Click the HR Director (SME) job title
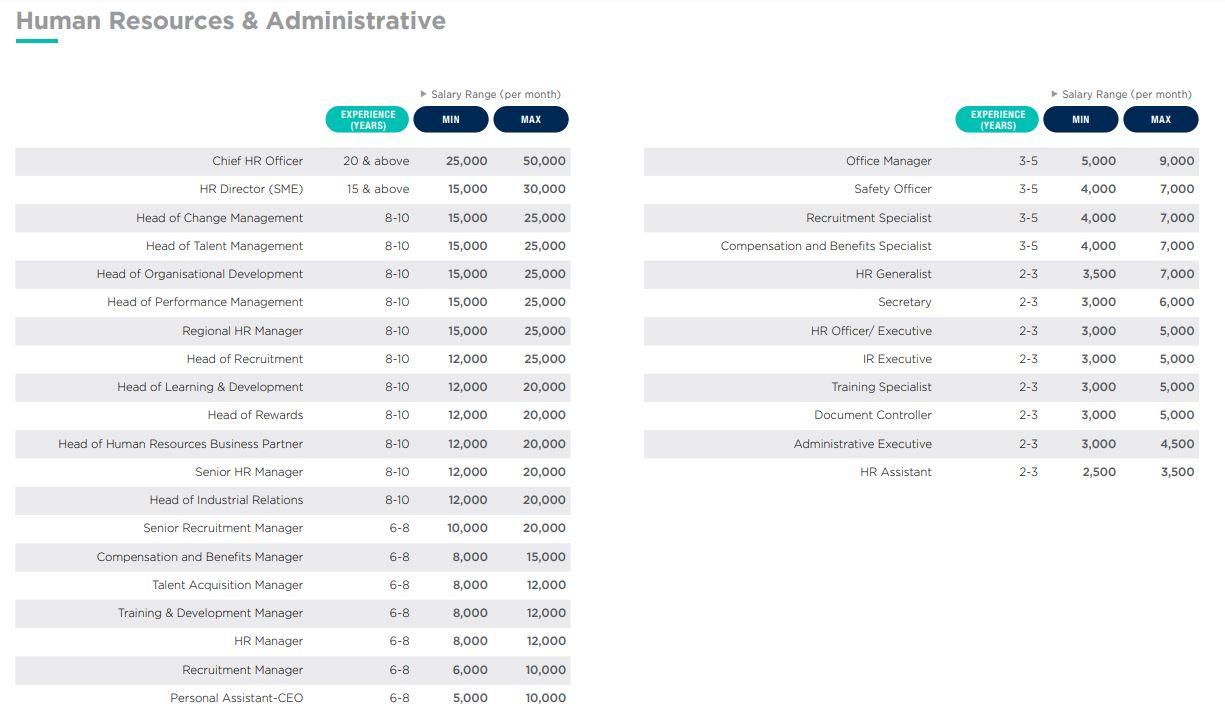This screenshot has height=723, width=1225. pyautogui.click(x=251, y=189)
